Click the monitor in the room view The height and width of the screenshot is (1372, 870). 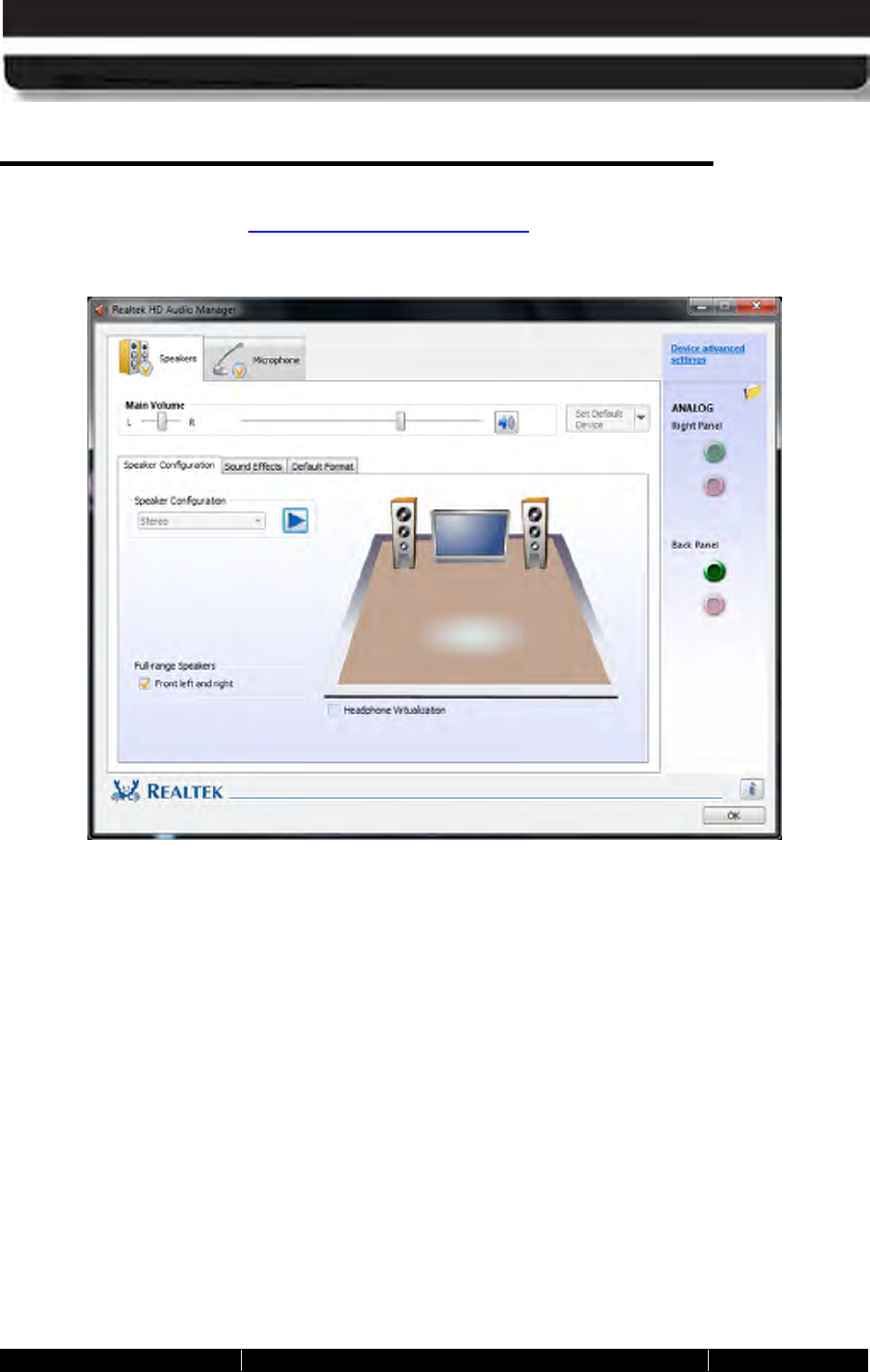pyautogui.click(x=470, y=536)
